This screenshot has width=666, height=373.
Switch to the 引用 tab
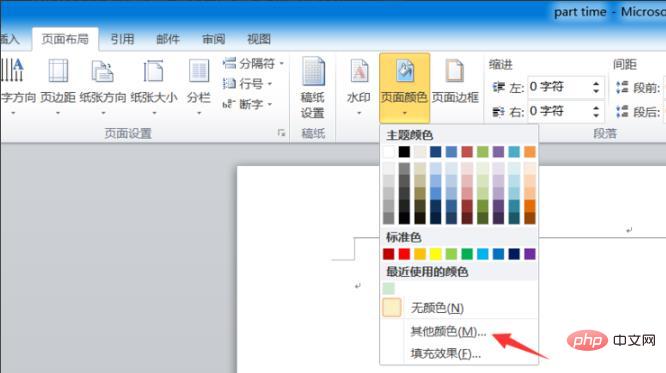[122, 39]
